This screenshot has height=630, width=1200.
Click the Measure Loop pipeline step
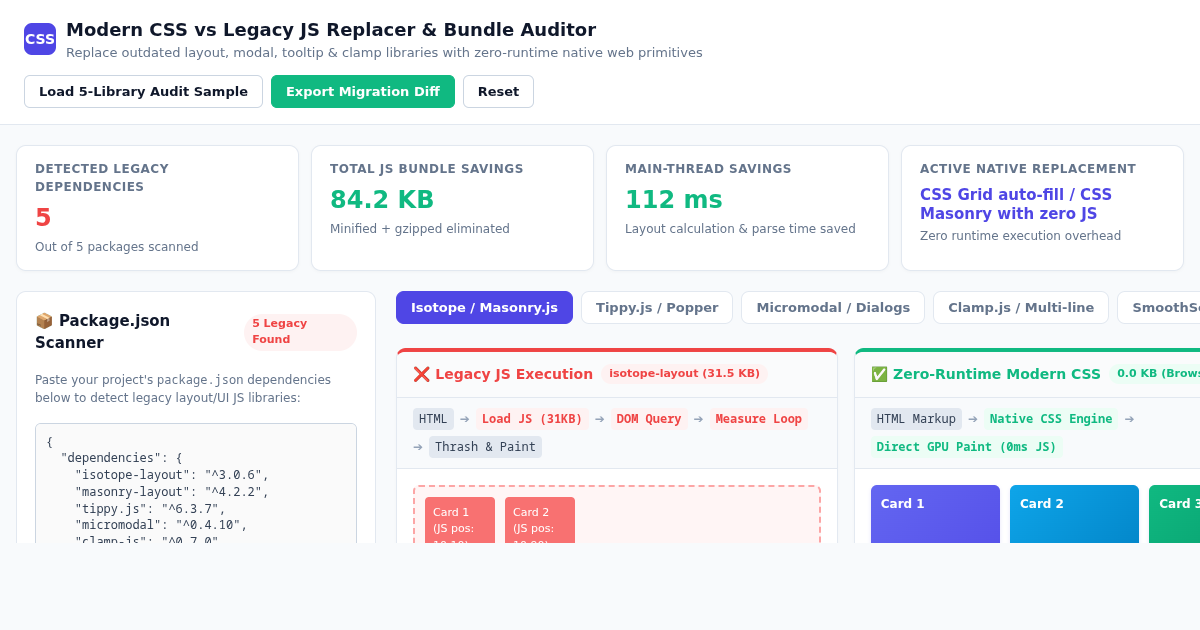pyautogui.click(x=759, y=419)
